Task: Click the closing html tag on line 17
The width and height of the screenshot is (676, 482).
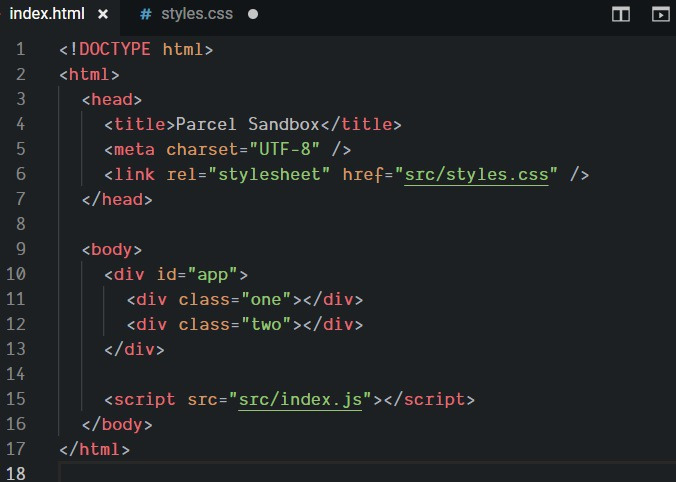Action: pyautogui.click(x=94, y=450)
